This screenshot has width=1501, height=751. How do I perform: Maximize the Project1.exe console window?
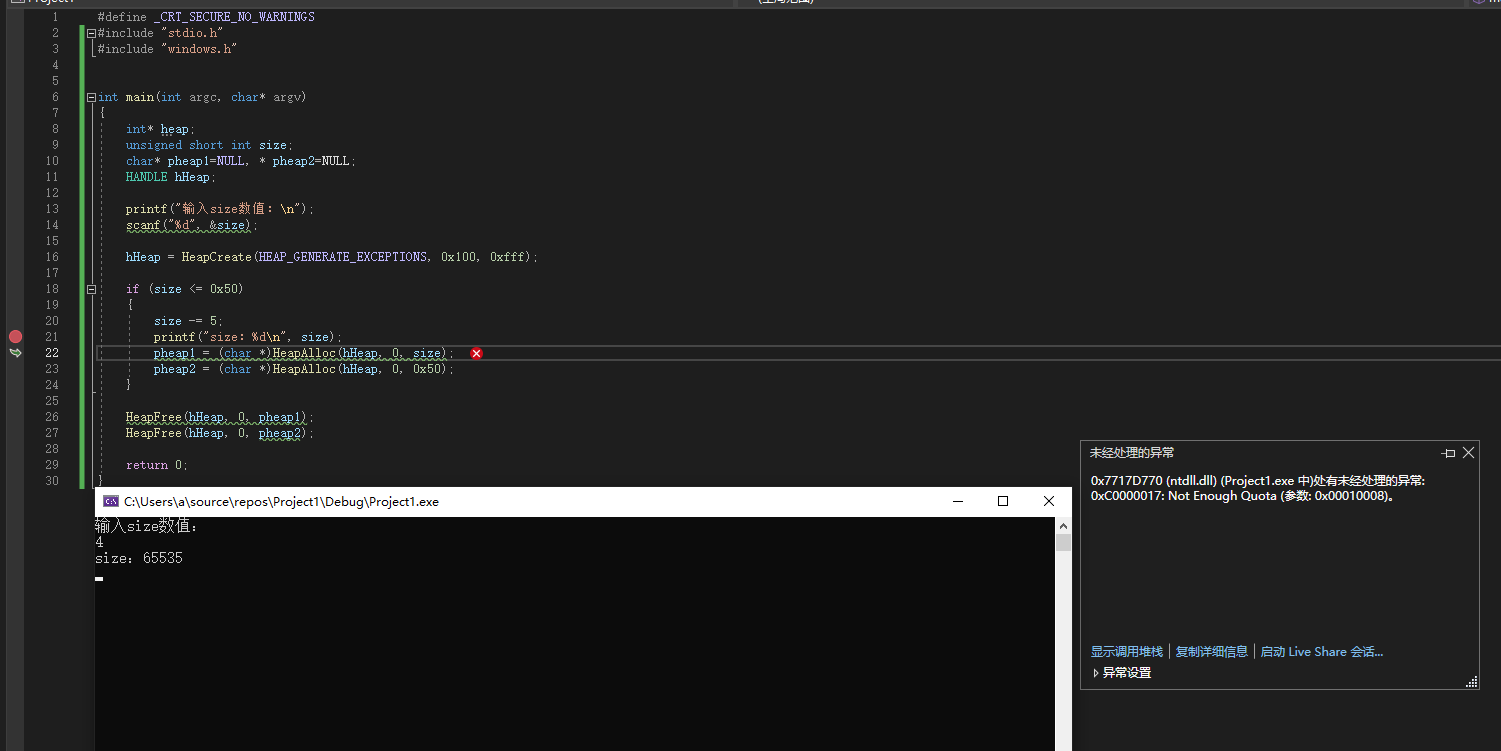[x=1003, y=502]
